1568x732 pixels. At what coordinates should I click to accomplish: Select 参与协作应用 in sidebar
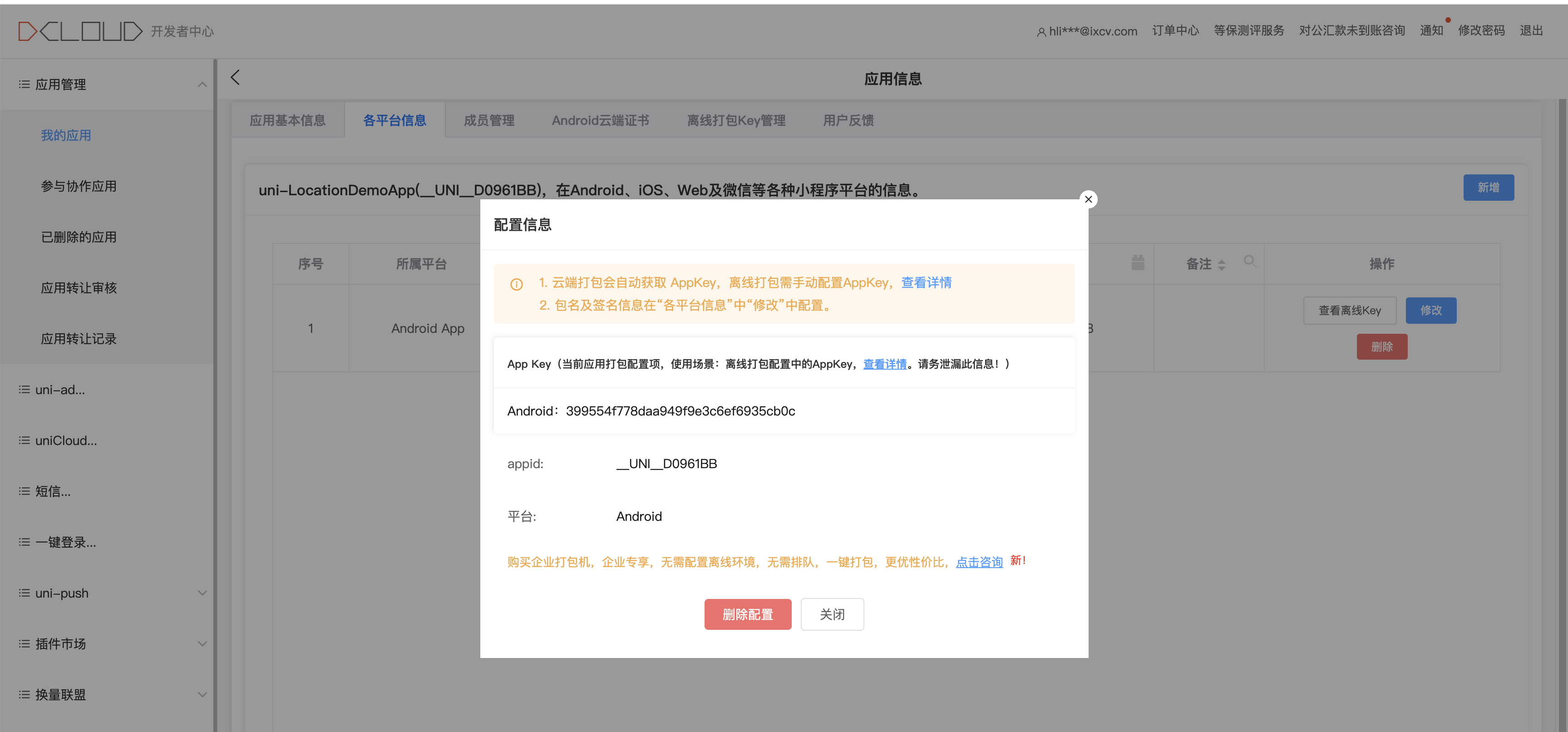click(x=79, y=186)
